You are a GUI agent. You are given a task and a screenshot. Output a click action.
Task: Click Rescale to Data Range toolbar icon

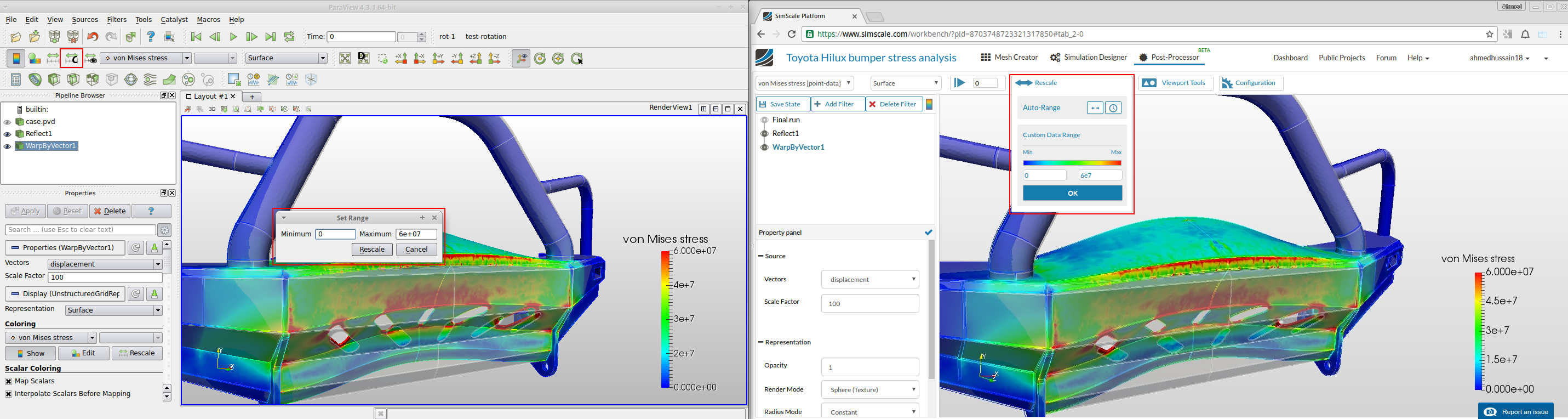point(53,59)
